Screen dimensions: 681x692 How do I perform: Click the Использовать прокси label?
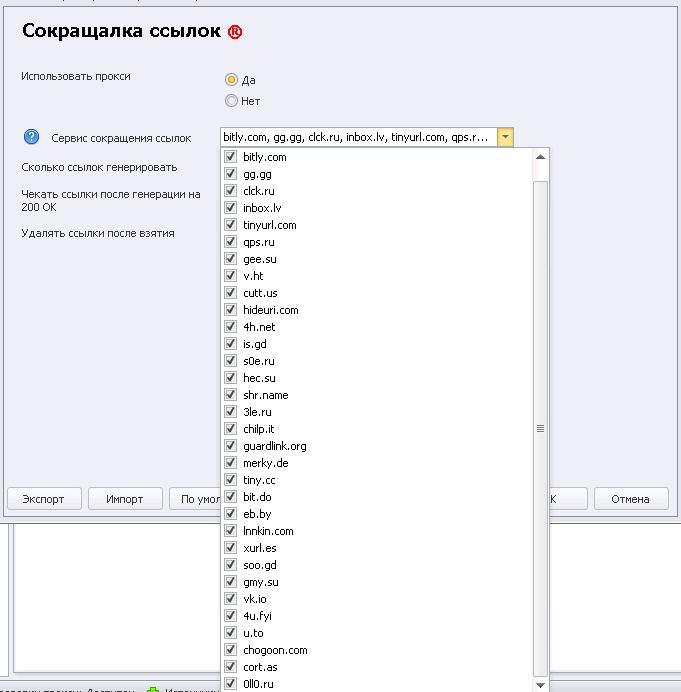[76, 76]
